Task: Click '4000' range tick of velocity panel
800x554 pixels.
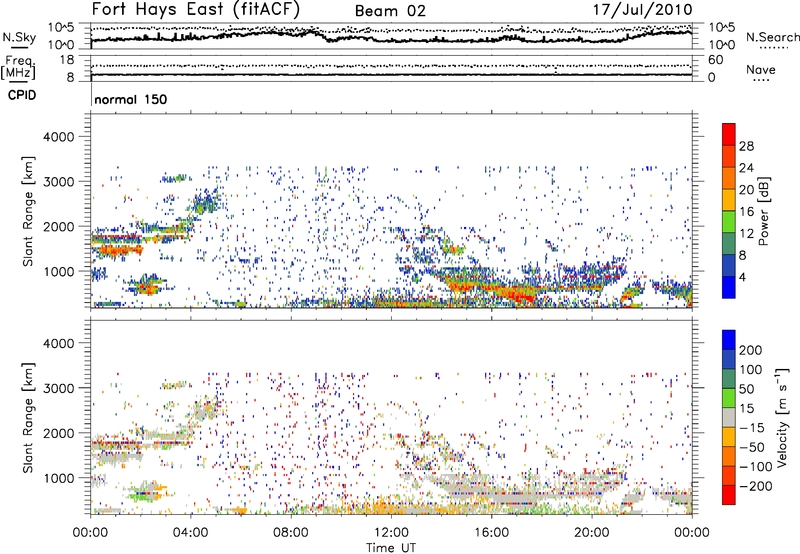Action: (58, 343)
